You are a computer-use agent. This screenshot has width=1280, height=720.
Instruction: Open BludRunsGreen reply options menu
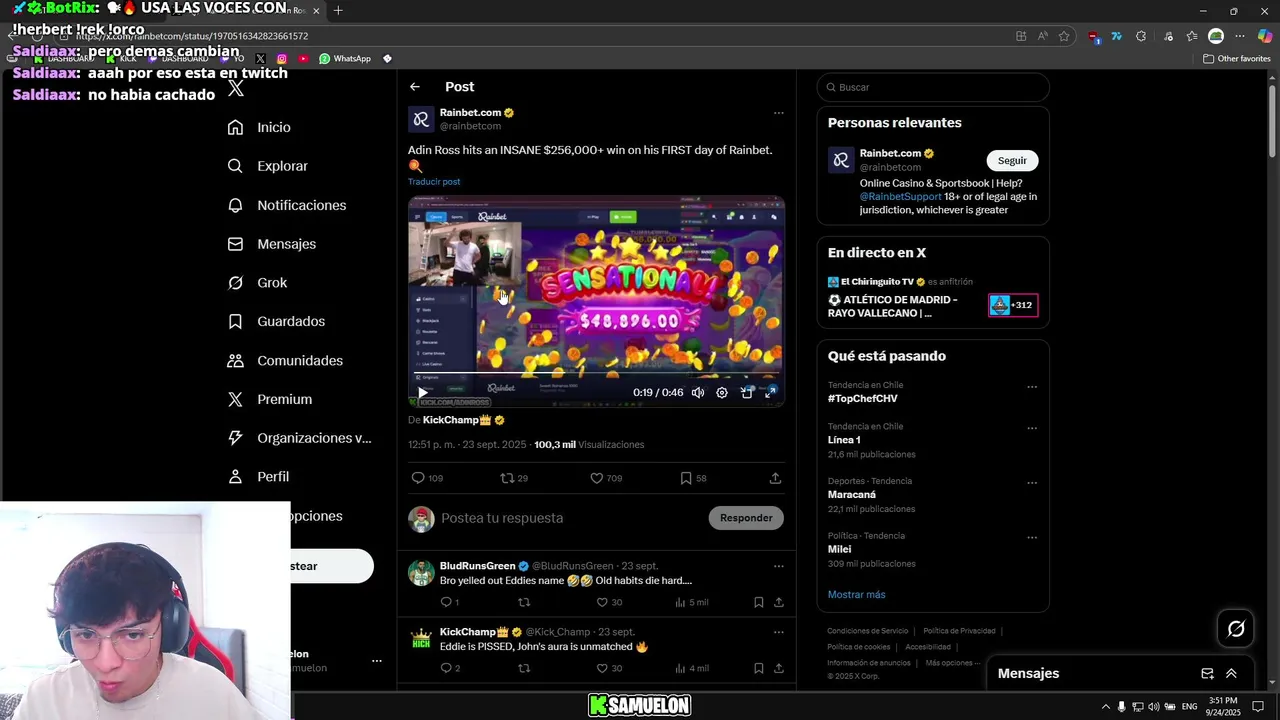click(x=779, y=566)
